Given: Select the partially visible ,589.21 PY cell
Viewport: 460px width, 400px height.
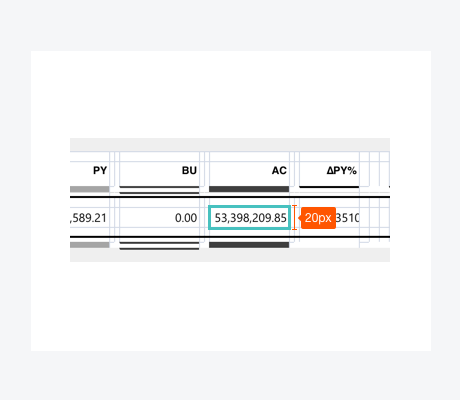Looking at the screenshot, I should 90,218.
